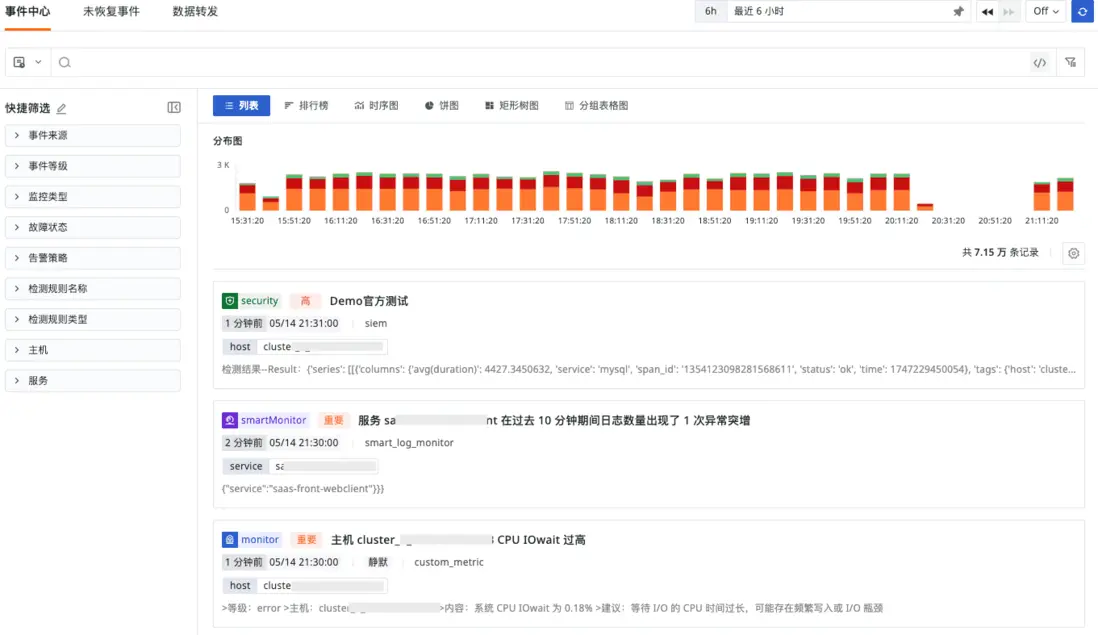This screenshot has height=635, width=1098.
Task: Open the query syntax editor icon
Action: [x=1039, y=62]
